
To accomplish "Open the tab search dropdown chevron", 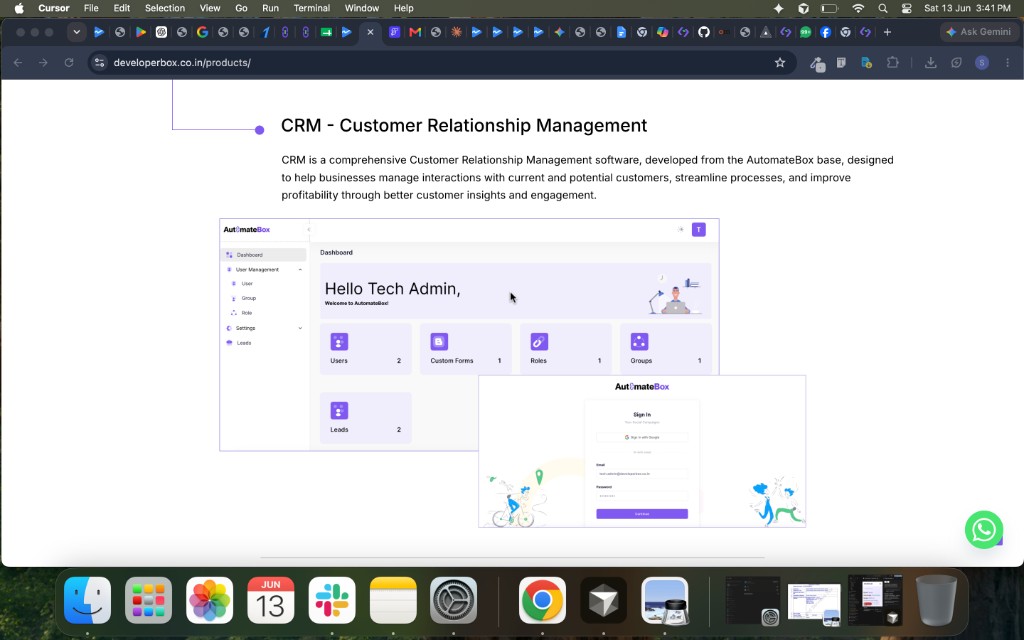I will [76, 32].
